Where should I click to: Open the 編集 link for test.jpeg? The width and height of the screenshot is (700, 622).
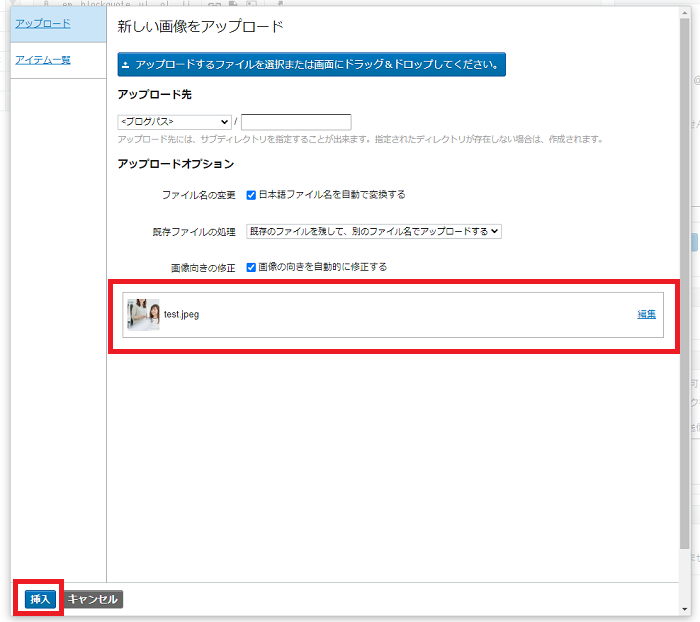646,314
